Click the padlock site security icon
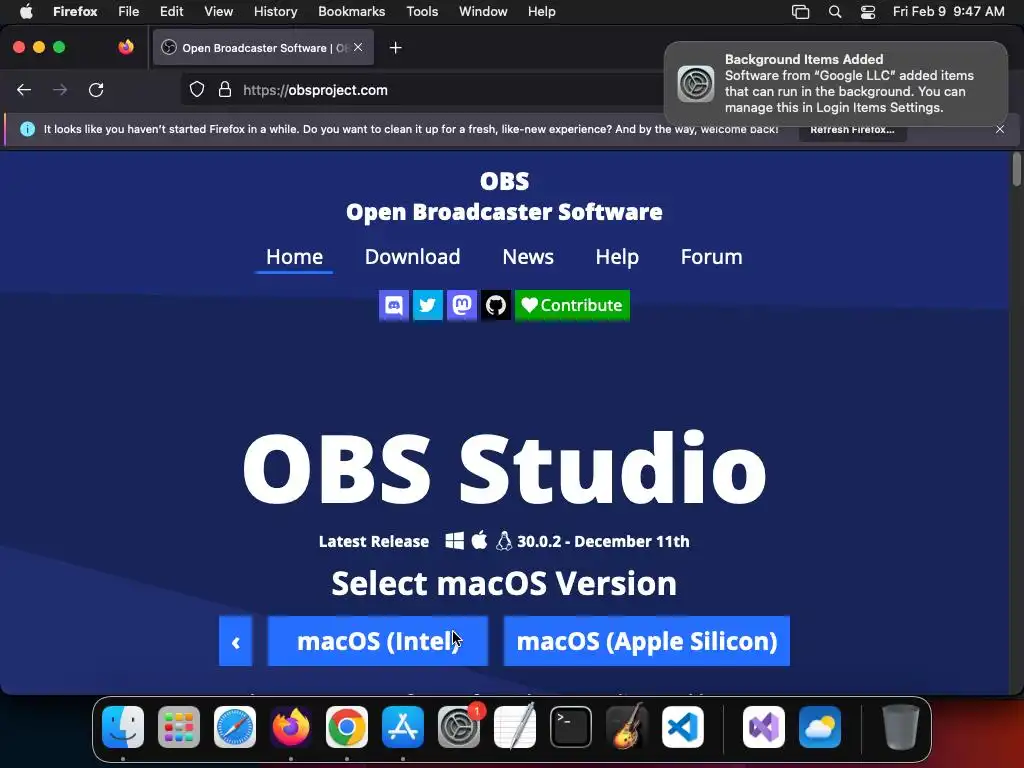1024x768 pixels. (225, 90)
